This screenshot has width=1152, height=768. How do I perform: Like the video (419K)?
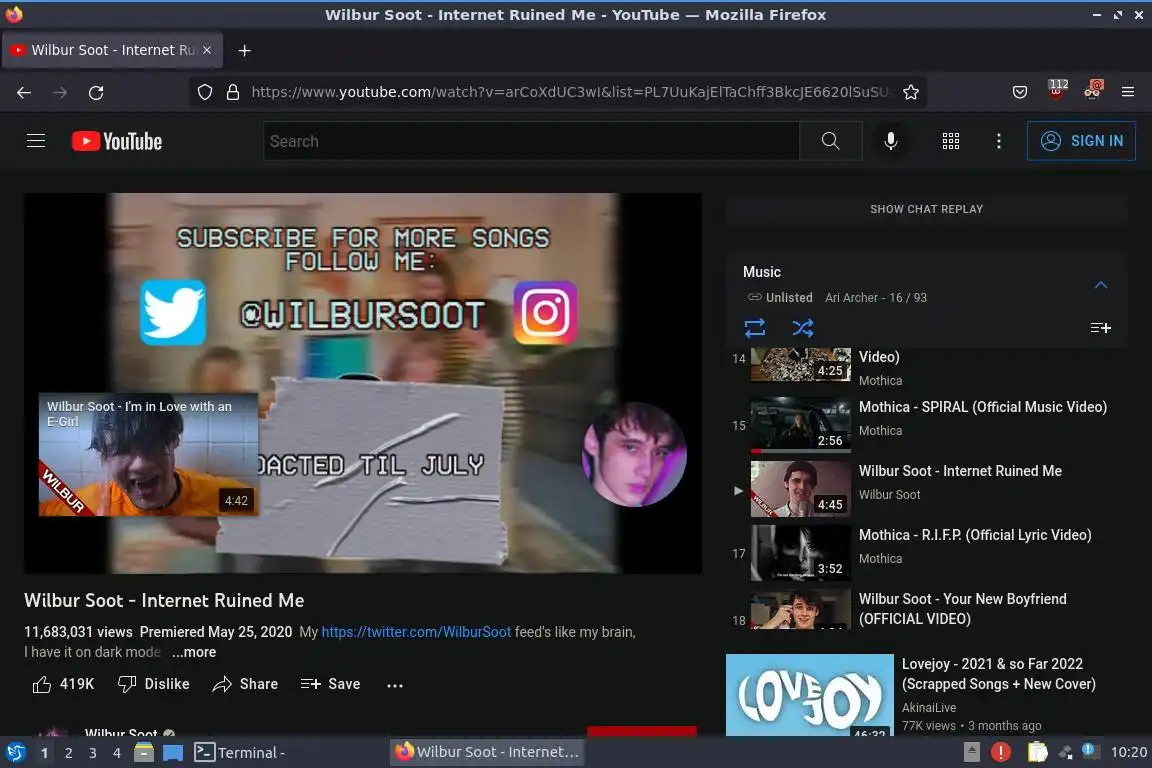64,684
